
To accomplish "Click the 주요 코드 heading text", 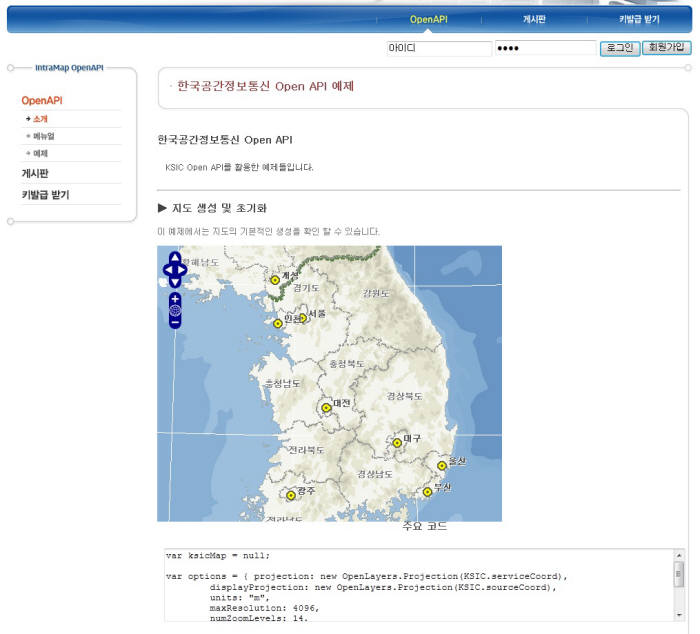I will (x=425, y=526).
